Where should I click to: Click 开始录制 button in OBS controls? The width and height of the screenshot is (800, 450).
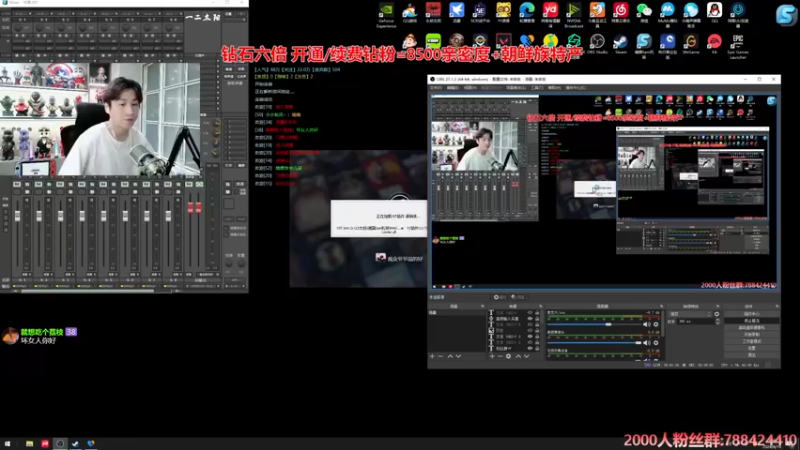click(x=752, y=334)
